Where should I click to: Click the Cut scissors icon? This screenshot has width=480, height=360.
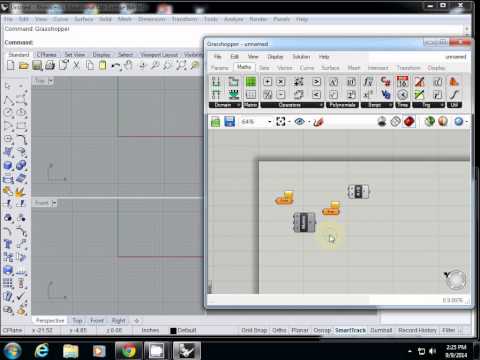coord(76,65)
